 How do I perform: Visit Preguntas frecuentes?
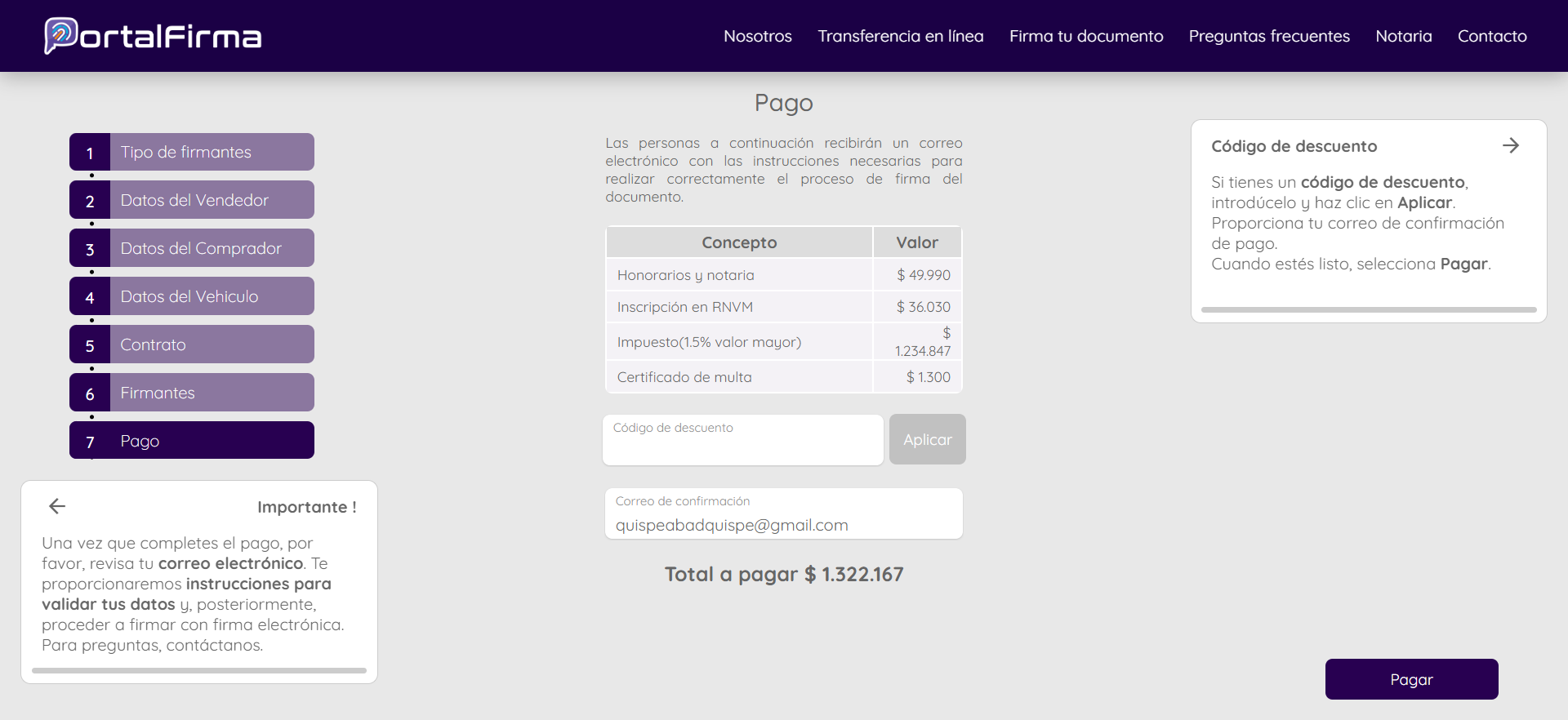click(x=1268, y=36)
